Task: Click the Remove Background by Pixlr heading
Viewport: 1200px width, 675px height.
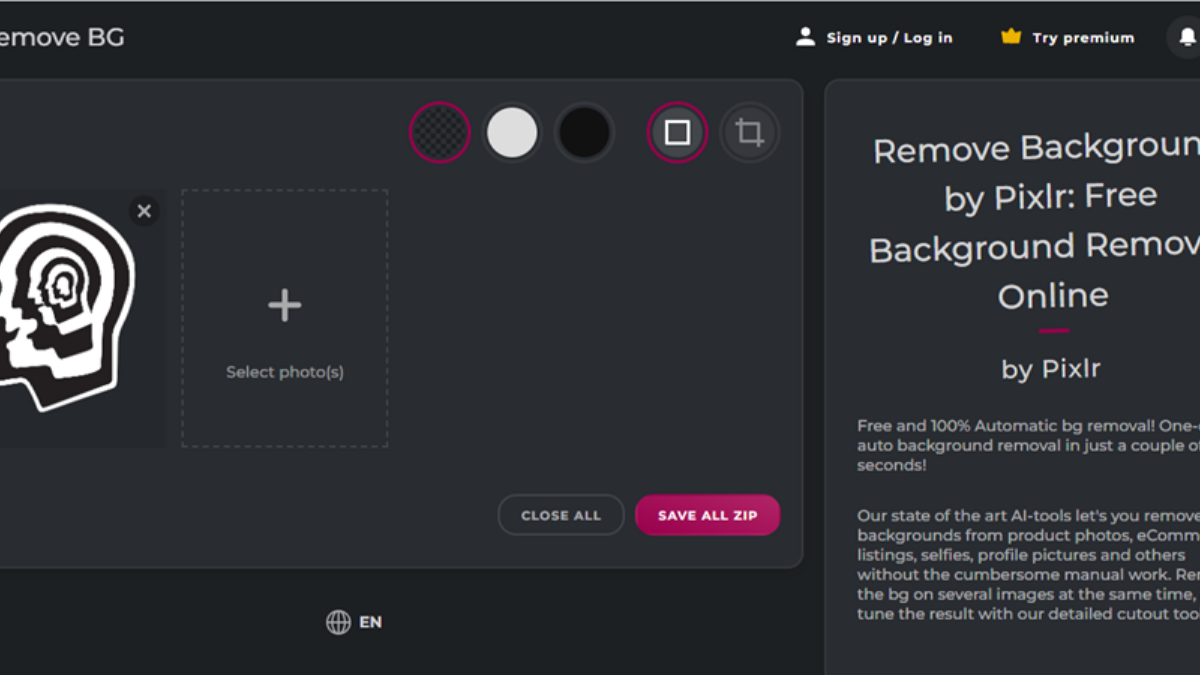Action: coord(1035,221)
